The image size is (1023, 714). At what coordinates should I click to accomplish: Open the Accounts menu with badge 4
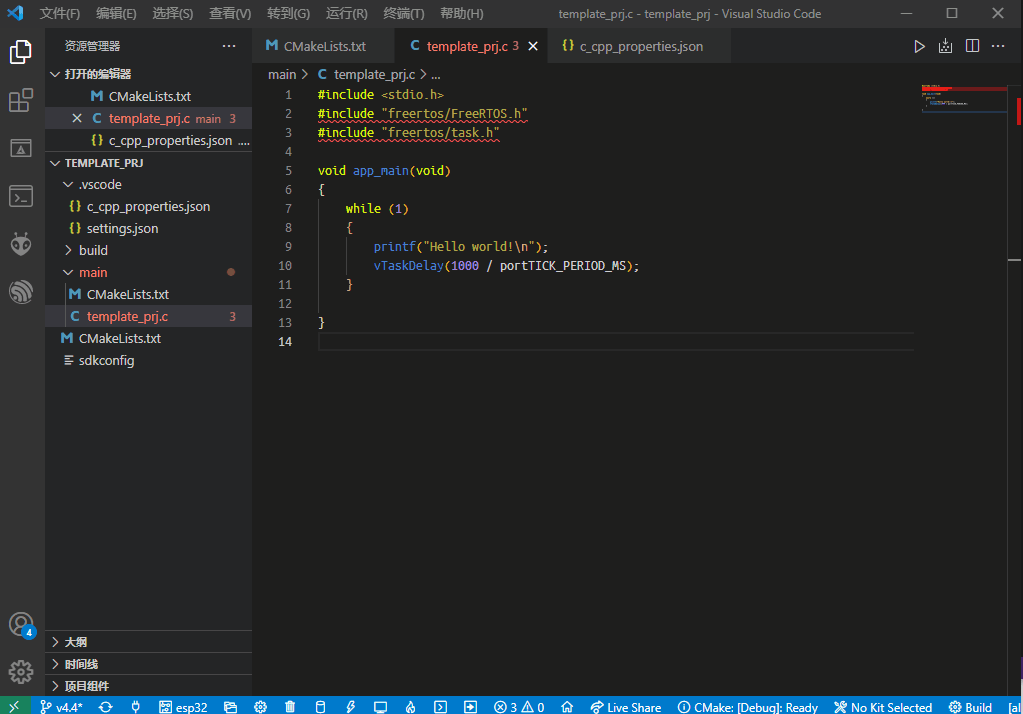pos(21,625)
